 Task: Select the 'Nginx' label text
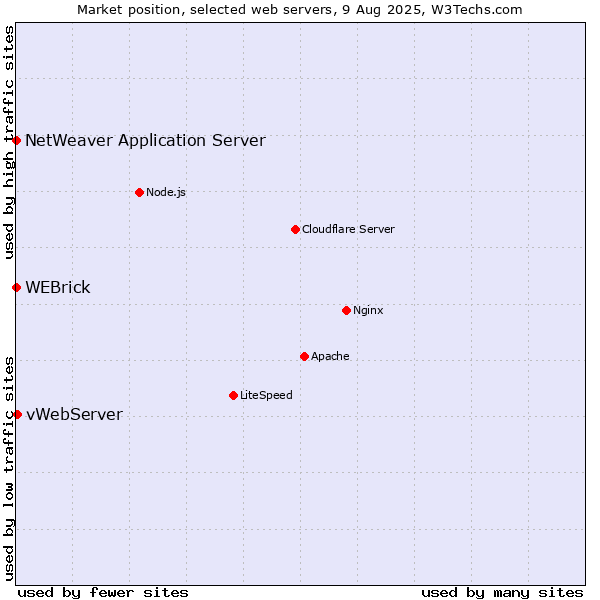(x=368, y=310)
